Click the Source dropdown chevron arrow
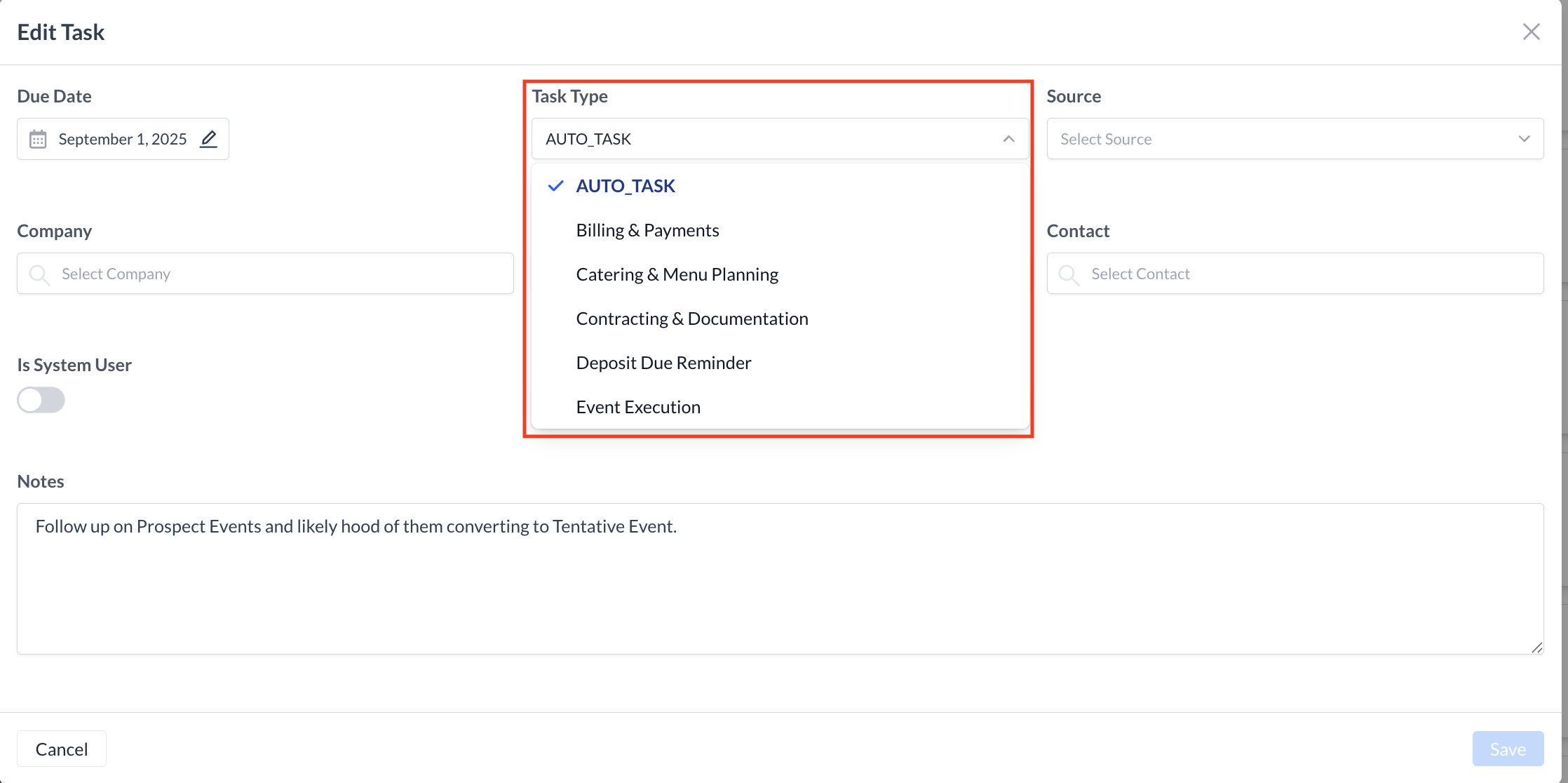The height and width of the screenshot is (783, 1568). pos(1524,139)
